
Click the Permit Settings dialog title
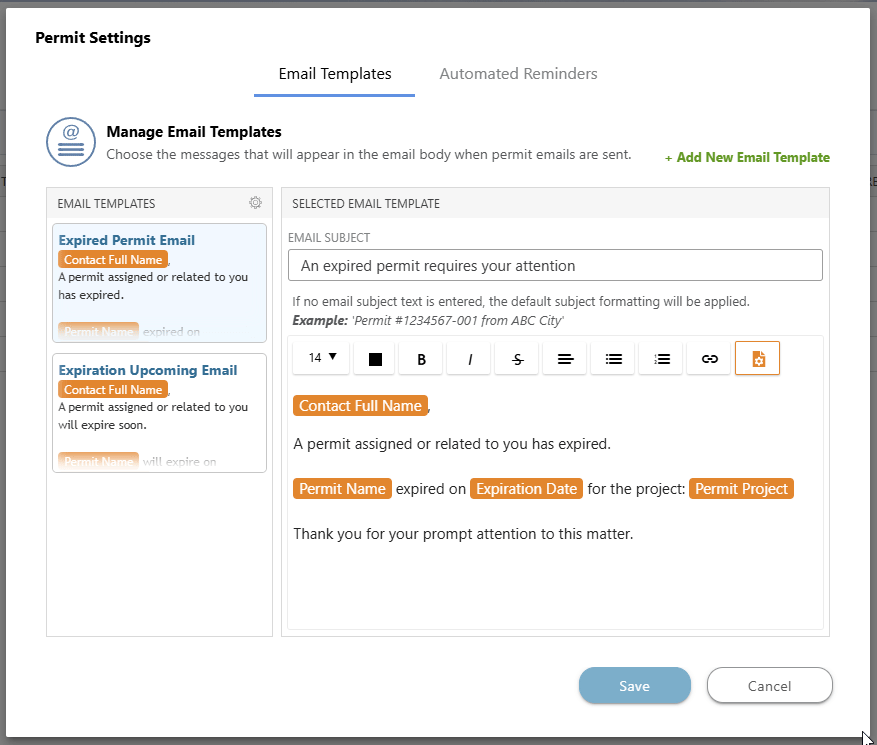(93, 38)
